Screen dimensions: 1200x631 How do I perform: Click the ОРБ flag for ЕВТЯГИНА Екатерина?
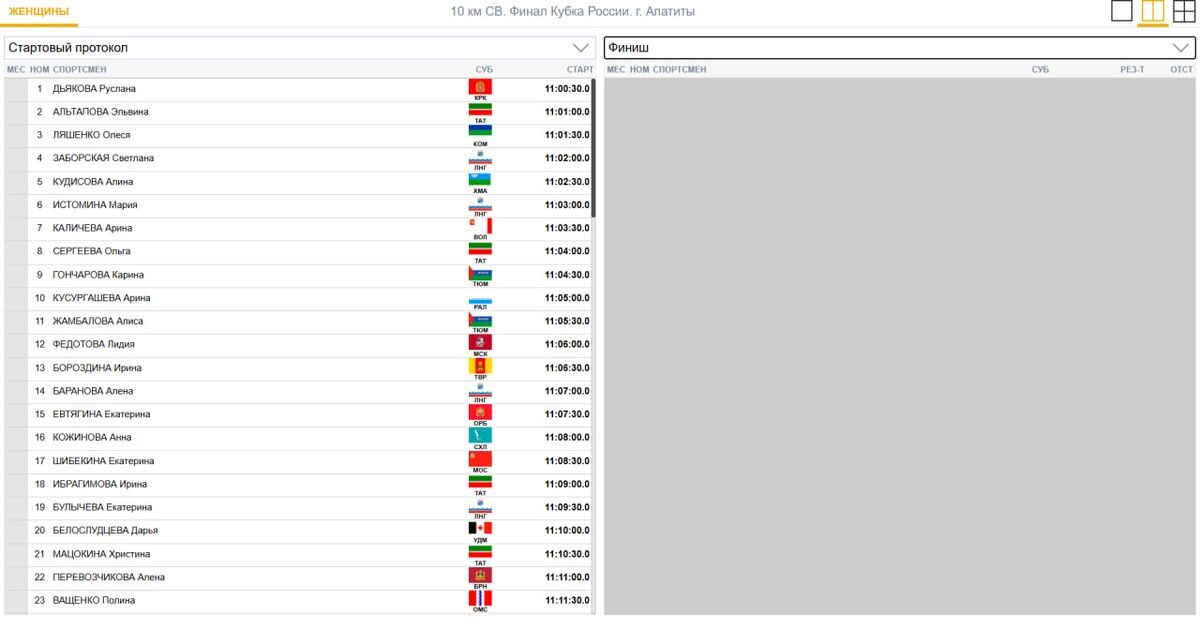pyautogui.click(x=480, y=412)
